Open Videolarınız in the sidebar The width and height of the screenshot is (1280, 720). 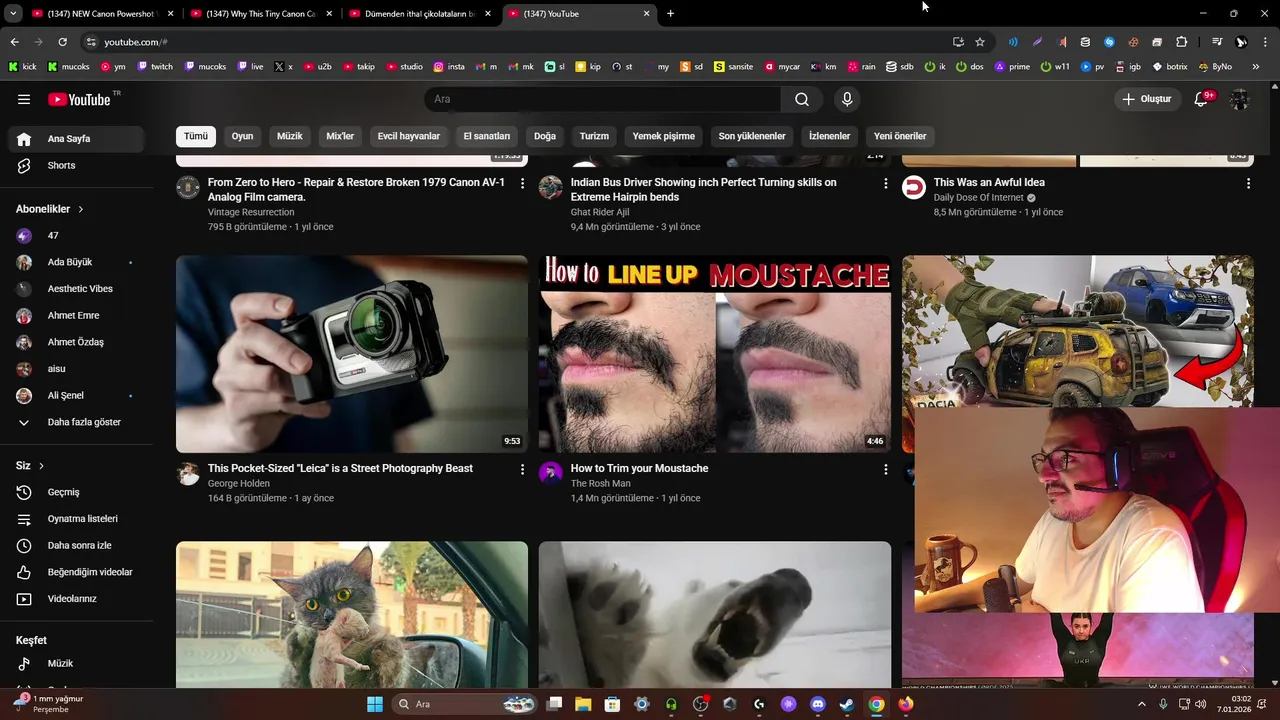[76, 599]
